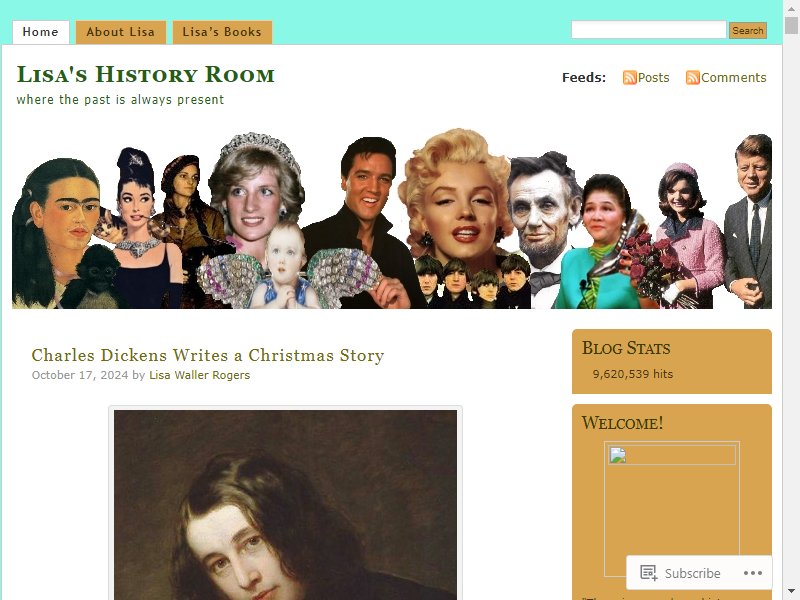Click the Search button

(747, 31)
